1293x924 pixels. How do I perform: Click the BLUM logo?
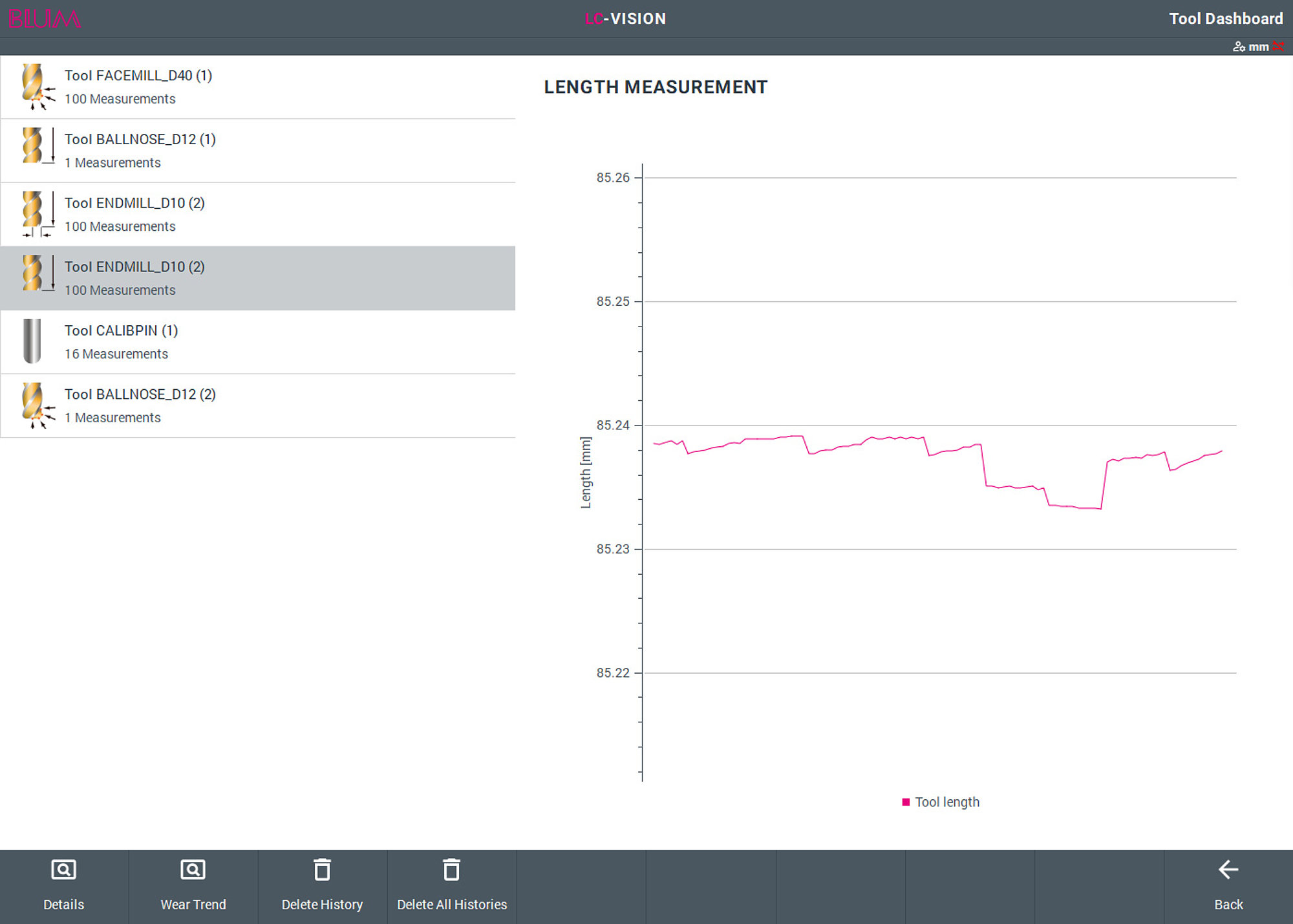coord(44,19)
